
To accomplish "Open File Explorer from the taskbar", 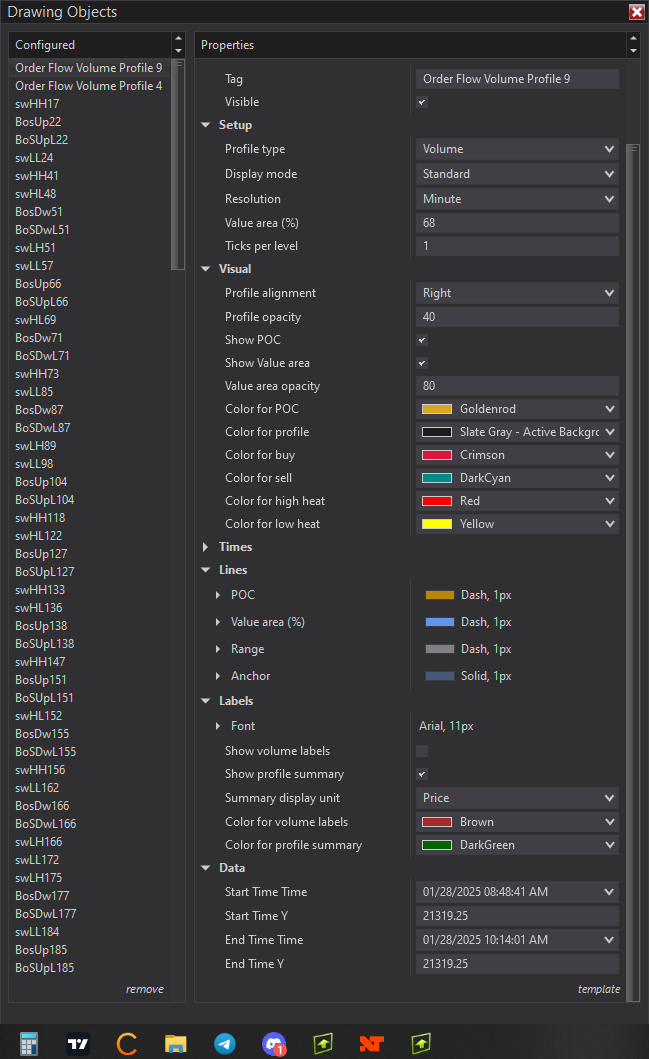I will point(176,1043).
